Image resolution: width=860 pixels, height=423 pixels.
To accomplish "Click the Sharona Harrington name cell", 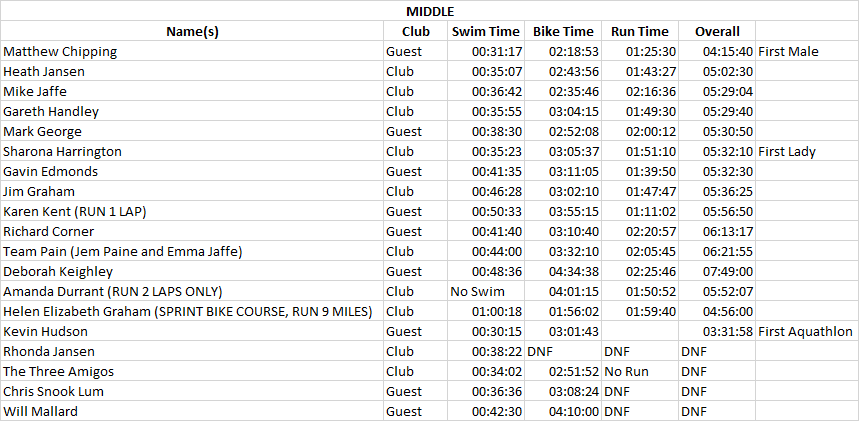I will tap(63, 151).
